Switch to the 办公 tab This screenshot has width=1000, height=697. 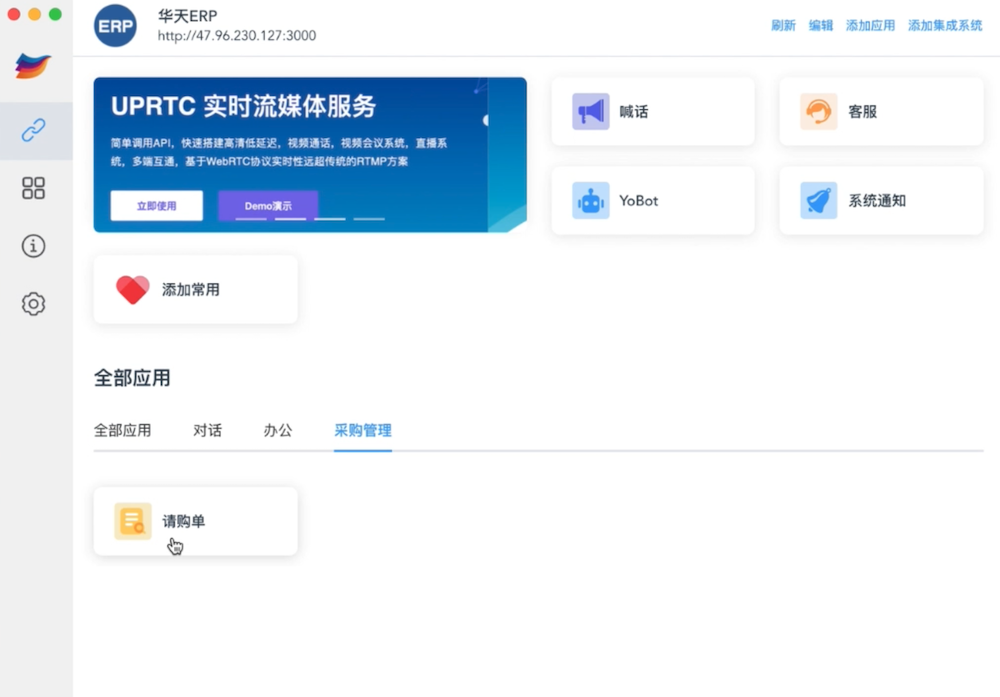[278, 431]
